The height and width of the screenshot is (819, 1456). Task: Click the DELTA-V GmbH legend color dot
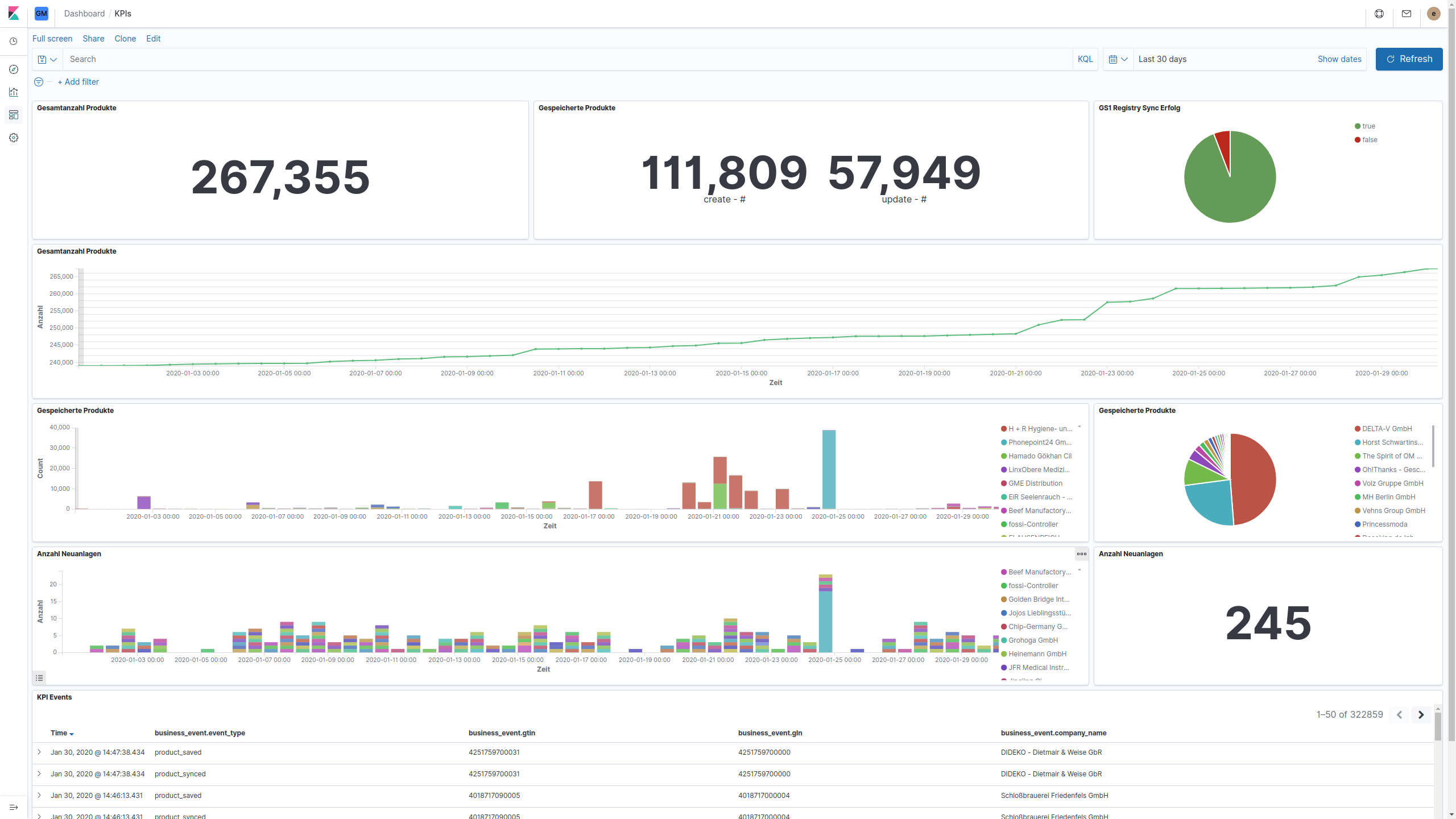pyautogui.click(x=1358, y=428)
